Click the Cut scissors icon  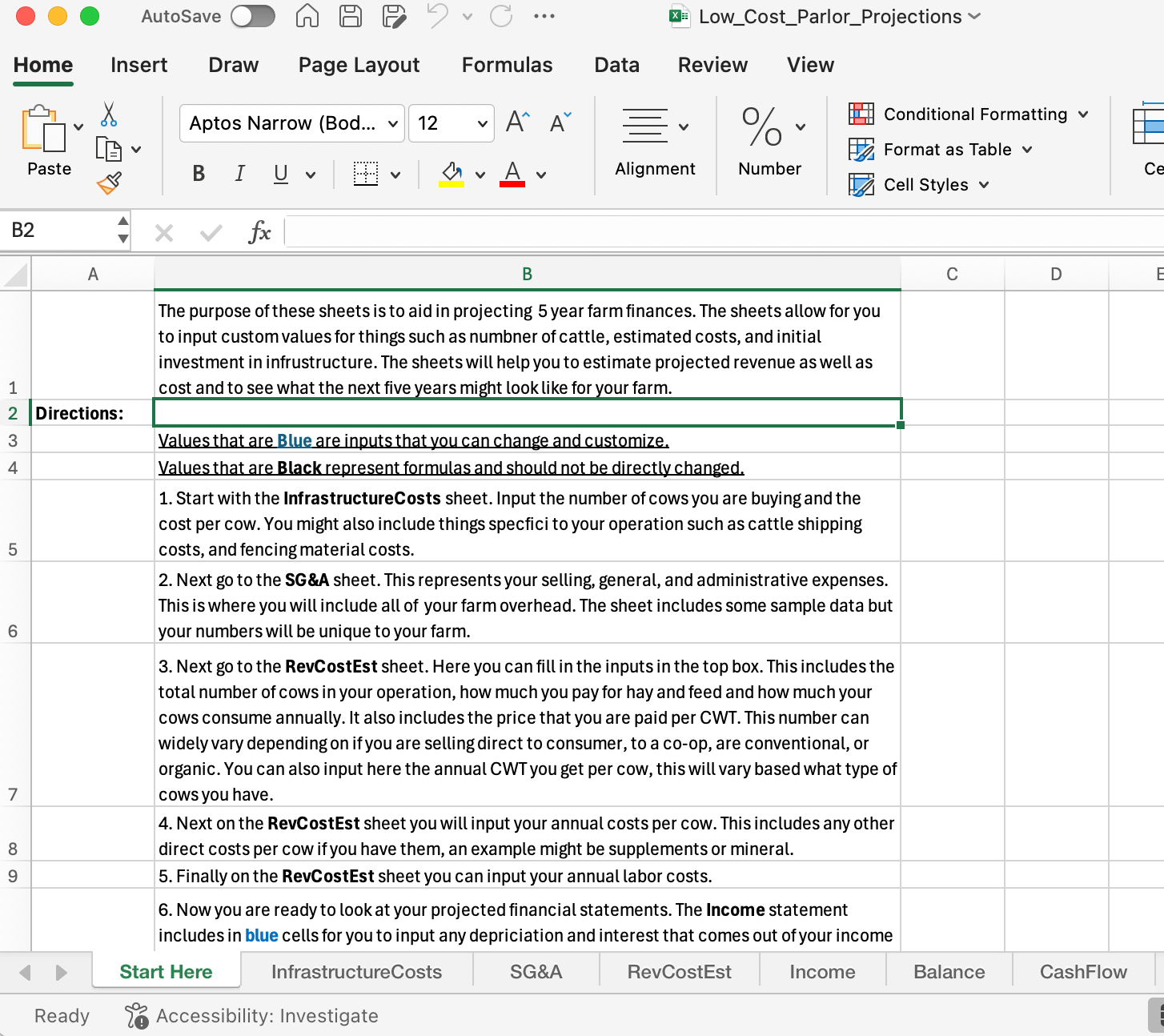click(109, 114)
